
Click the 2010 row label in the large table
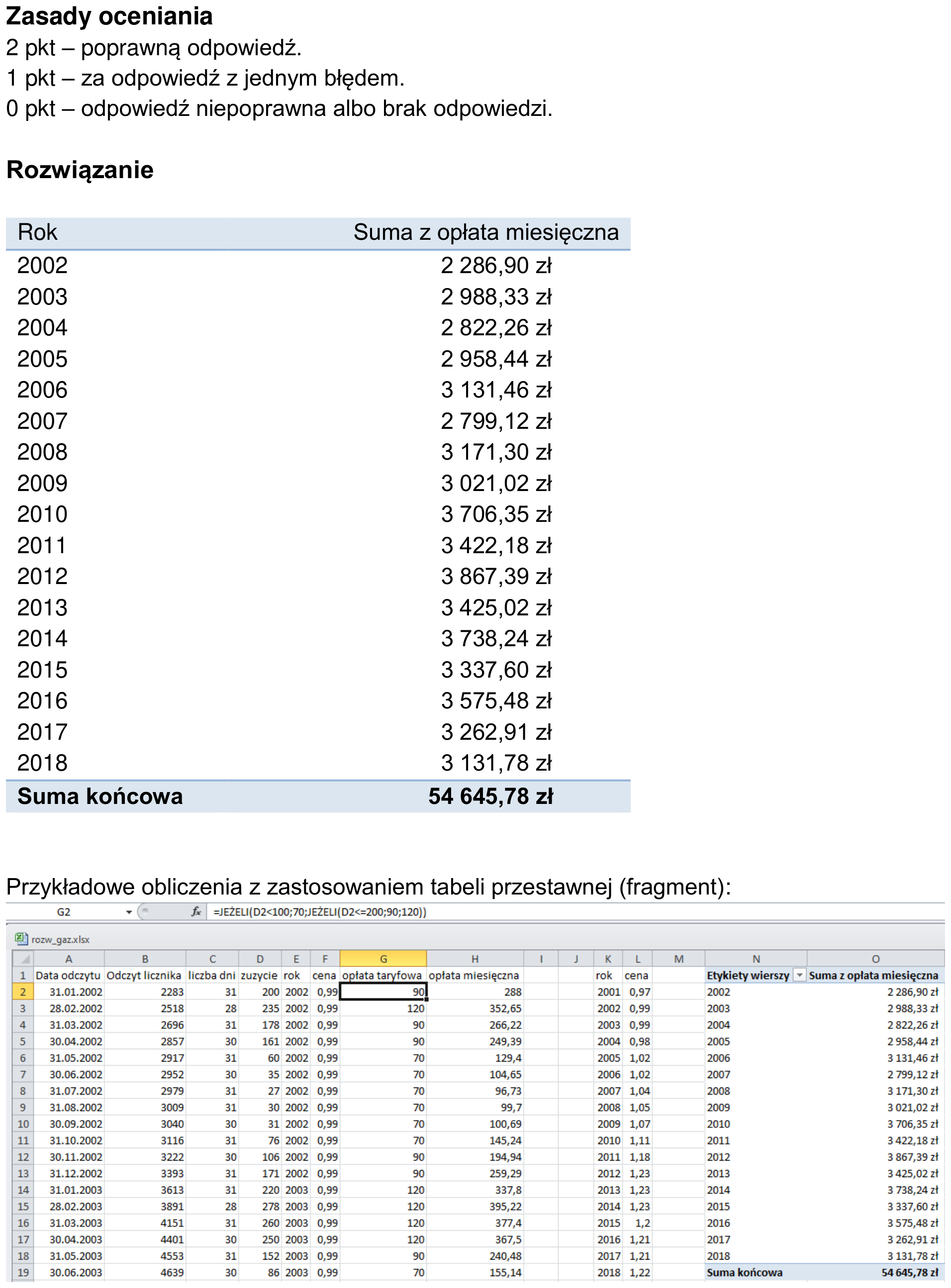click(x=42, y=514)
